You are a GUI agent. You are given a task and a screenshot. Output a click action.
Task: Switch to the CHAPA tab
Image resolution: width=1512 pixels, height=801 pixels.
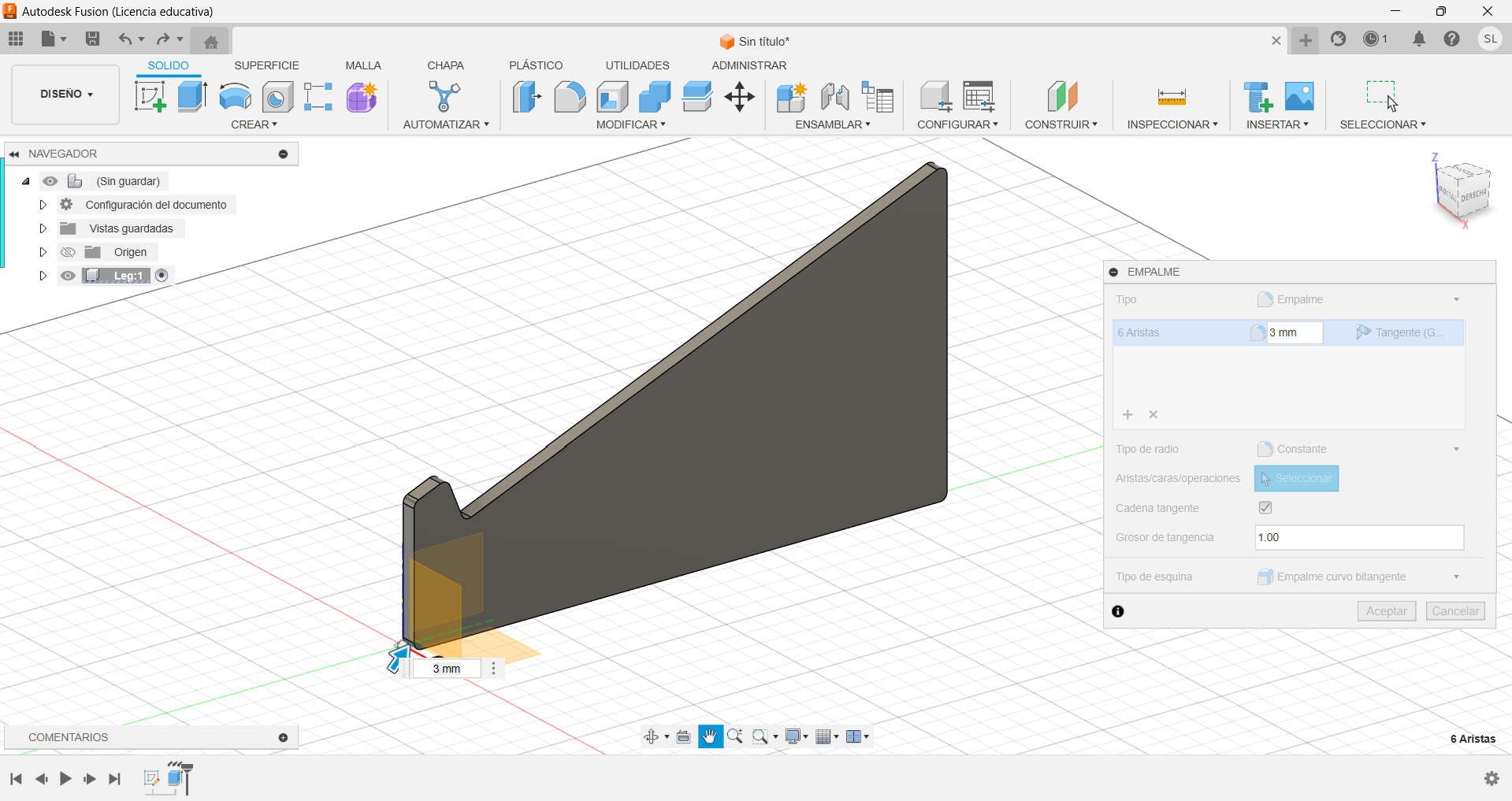click(445, 65)
